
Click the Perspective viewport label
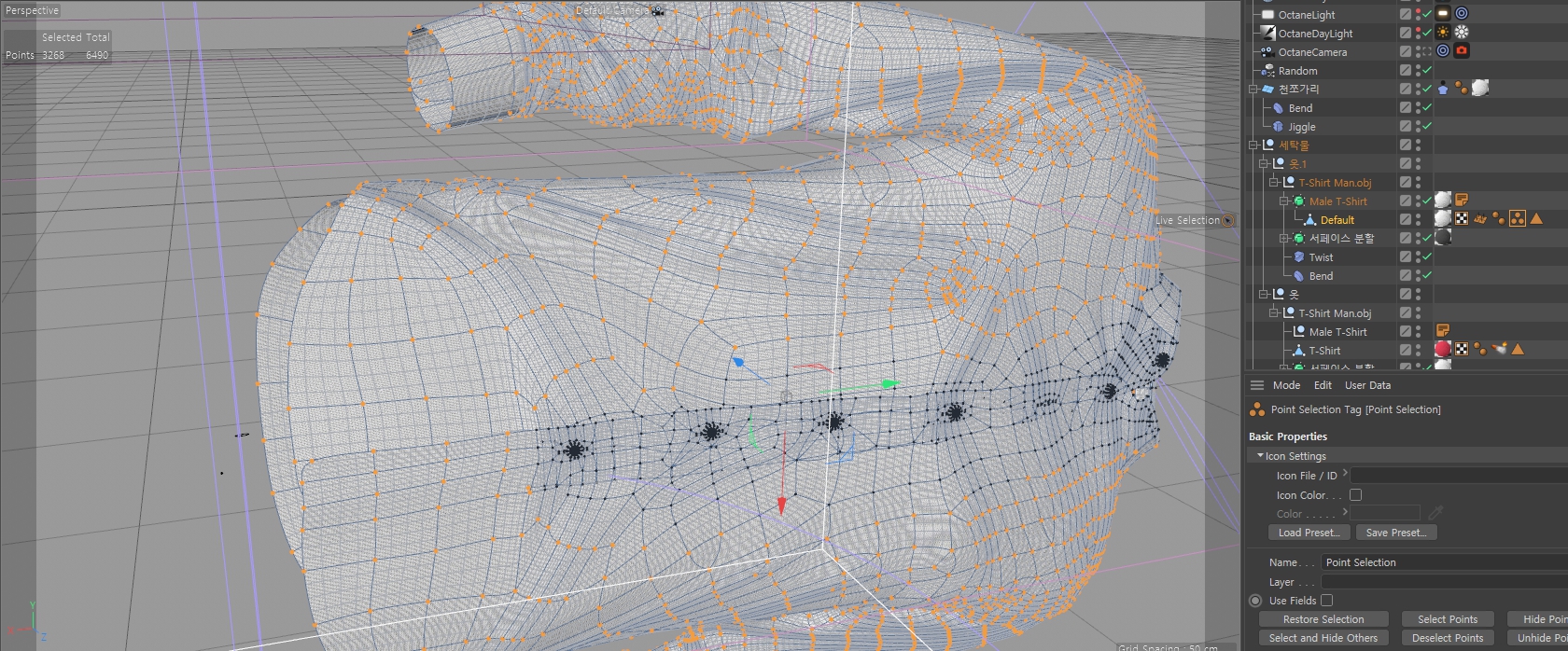coord(33,10)
